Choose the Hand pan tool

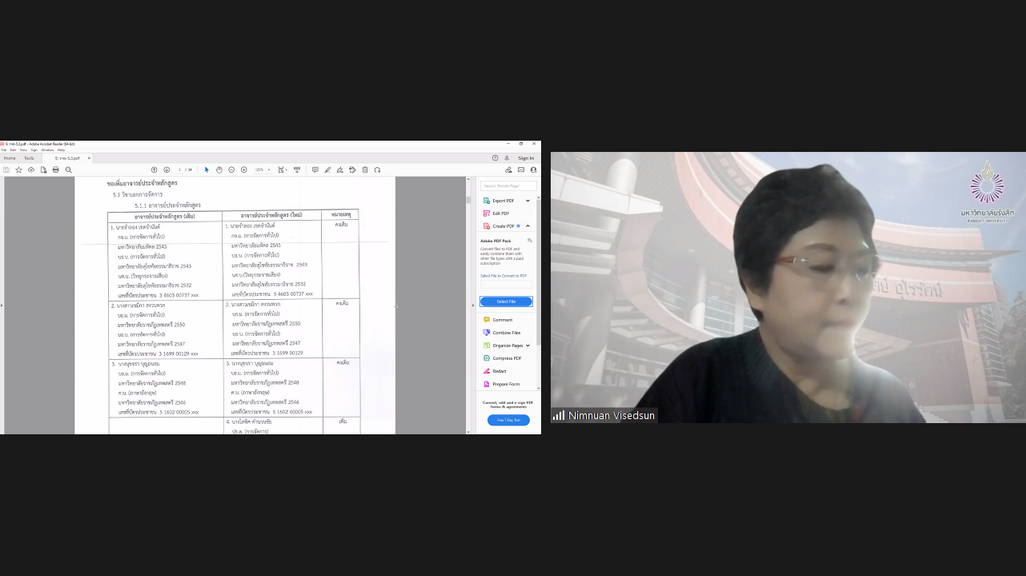[219, 170]
